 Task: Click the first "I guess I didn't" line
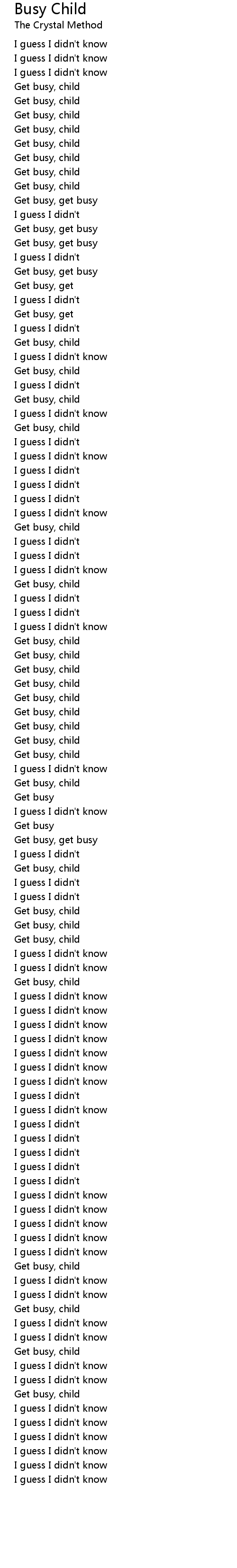point(47,214)
